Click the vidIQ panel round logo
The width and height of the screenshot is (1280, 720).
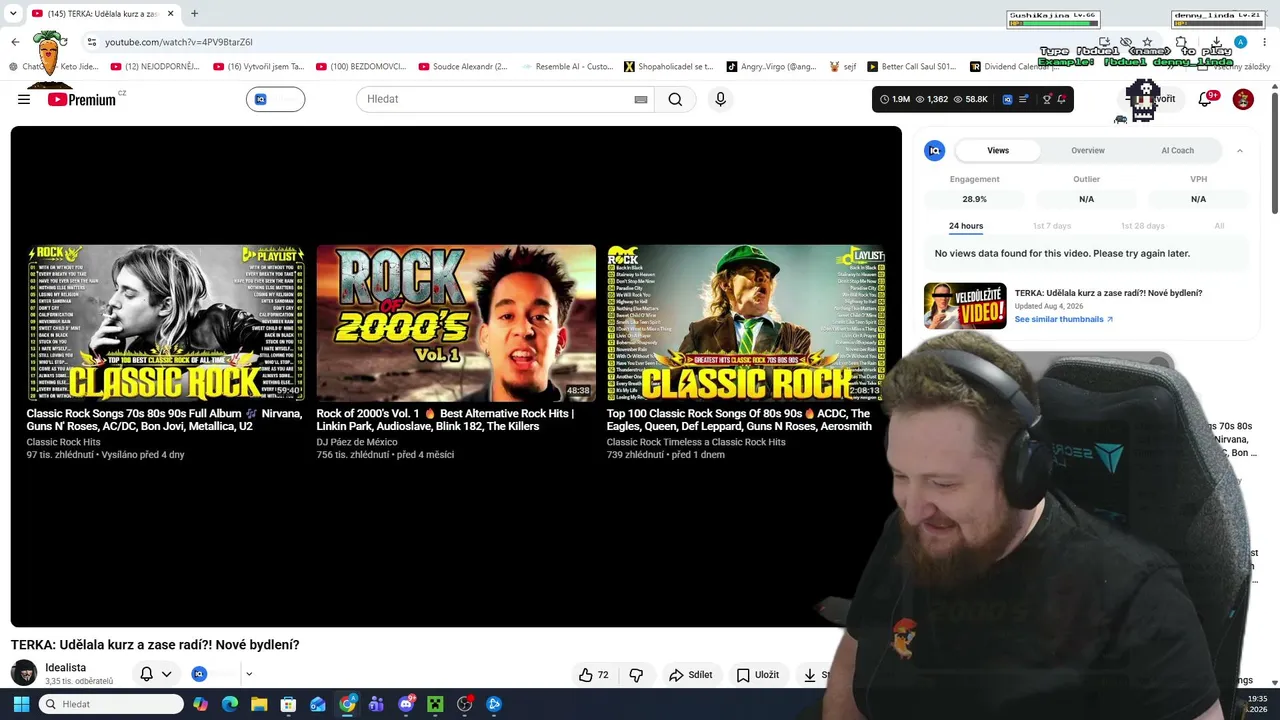(x=935, y=150)
